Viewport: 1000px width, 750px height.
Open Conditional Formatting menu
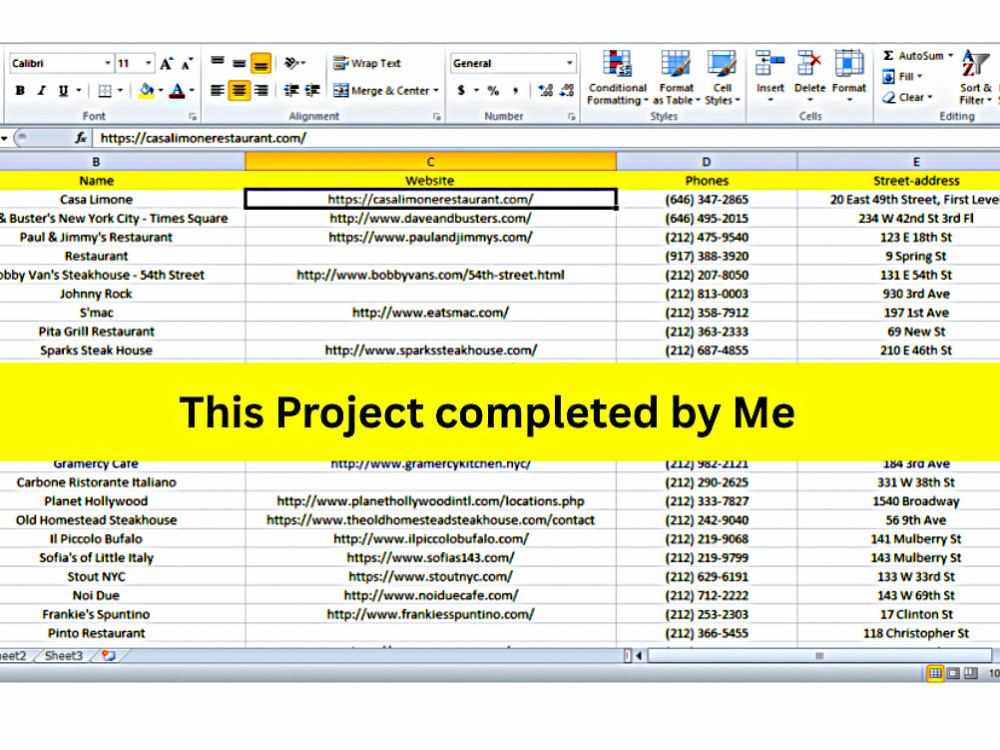click(x=617, y=77)
